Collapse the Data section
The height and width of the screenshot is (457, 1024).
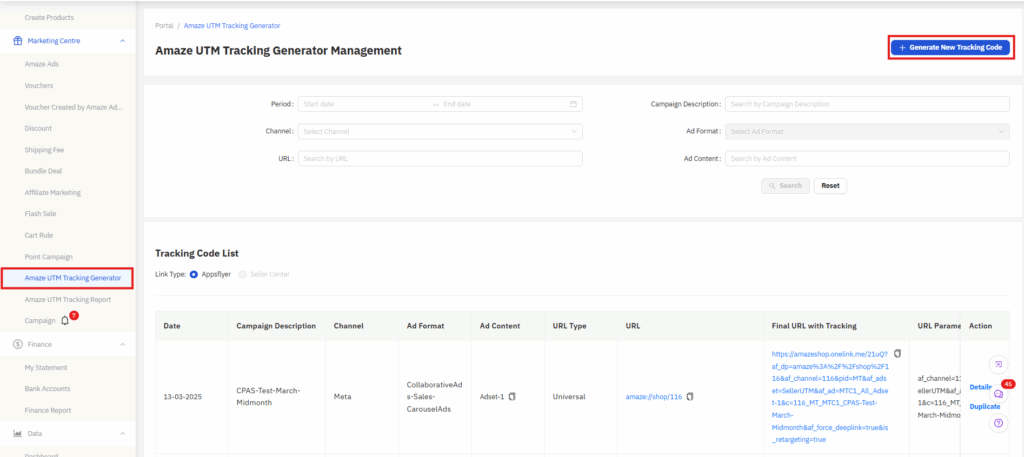(122, 433)
